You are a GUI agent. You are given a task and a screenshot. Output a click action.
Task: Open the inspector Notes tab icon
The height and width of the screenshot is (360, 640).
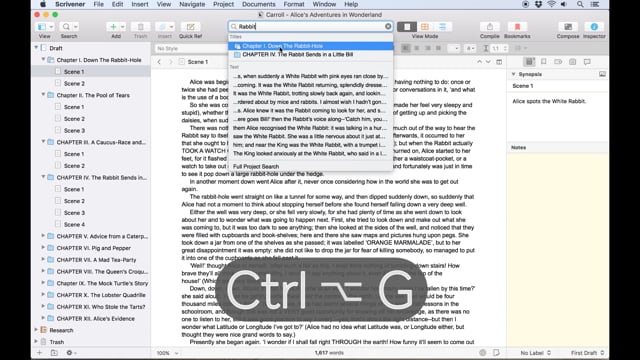pyautogui.click(x=529, y=62)
